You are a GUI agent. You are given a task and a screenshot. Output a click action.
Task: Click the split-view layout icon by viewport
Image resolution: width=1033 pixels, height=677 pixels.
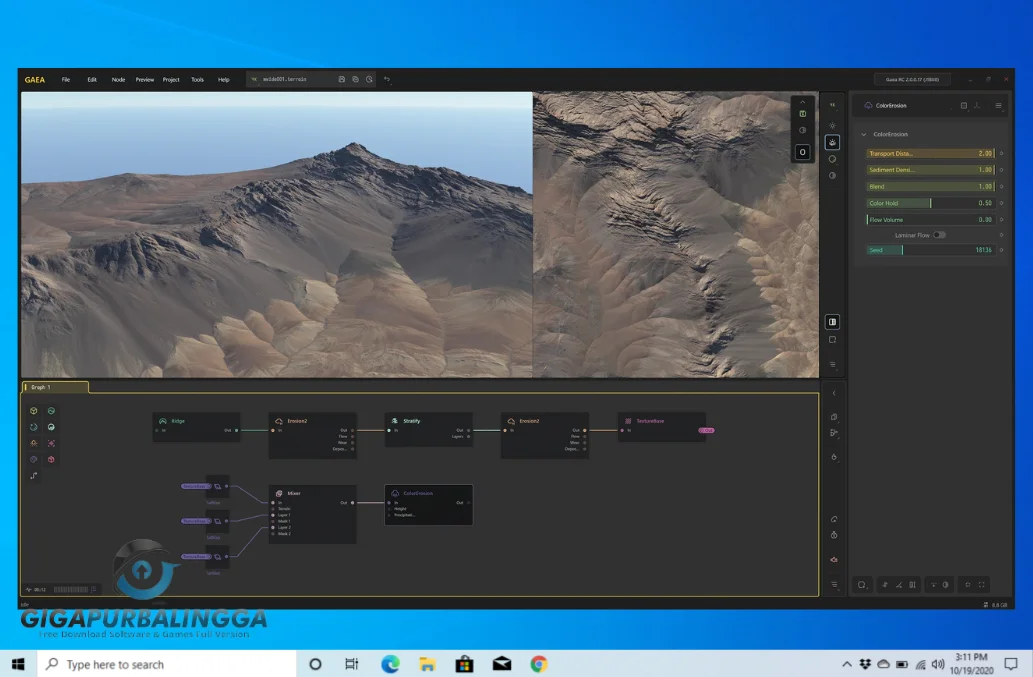[x=833, y=321]
